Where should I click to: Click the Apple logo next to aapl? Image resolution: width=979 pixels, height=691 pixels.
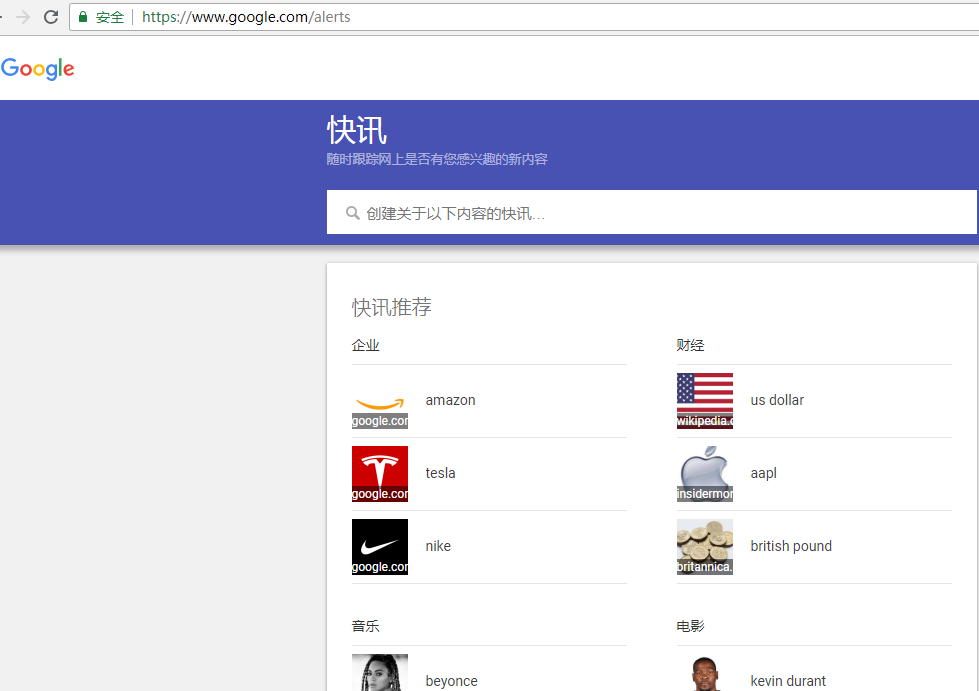pos(704,473)
